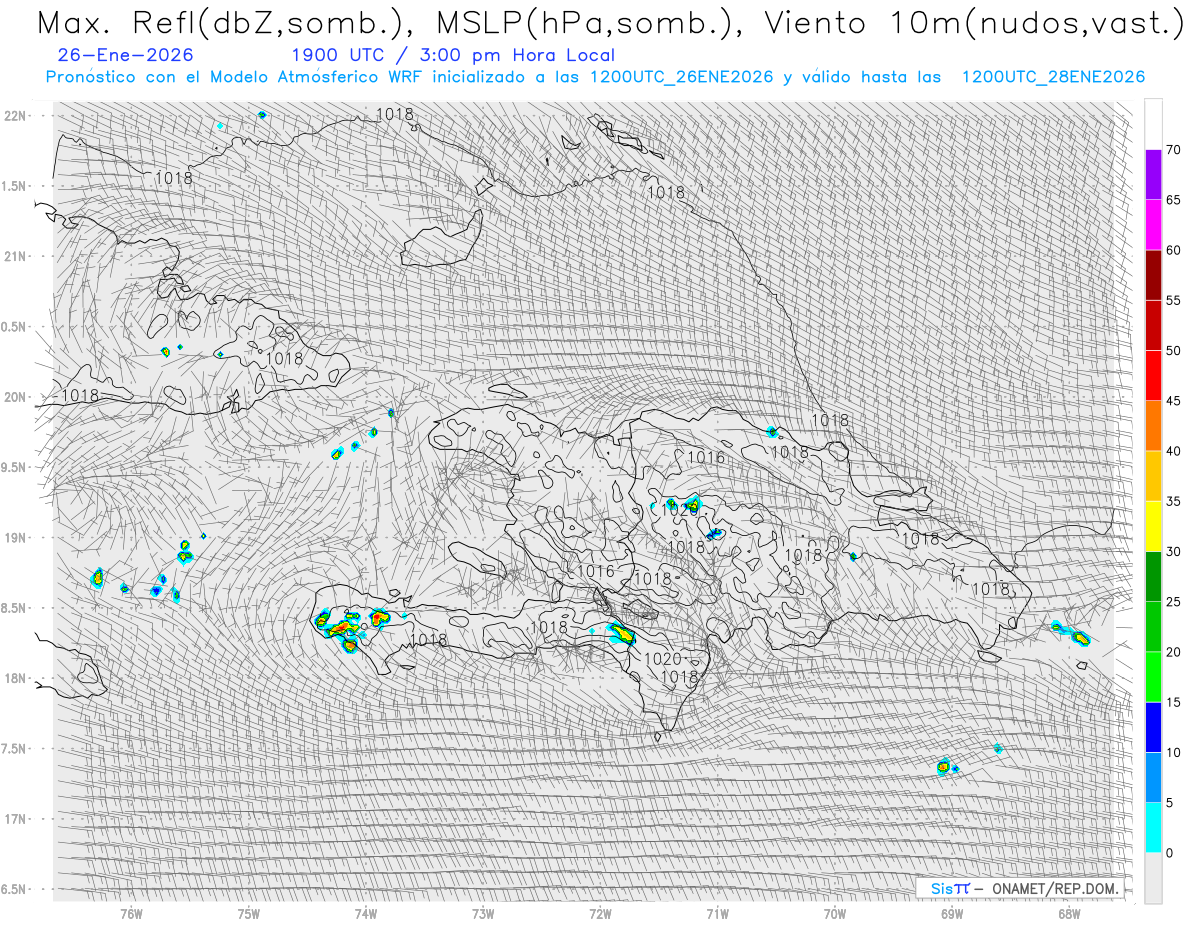Click the purple 65–70 dBZ colorbar segment
Image resolution: width=1200 pixels, height=927 pixels.
1153,175
